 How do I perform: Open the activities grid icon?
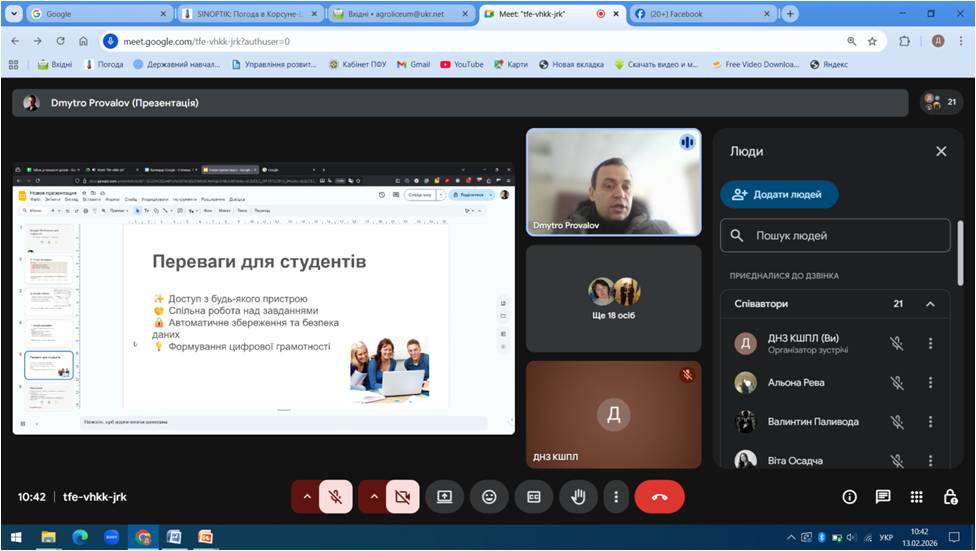(916, 496)
